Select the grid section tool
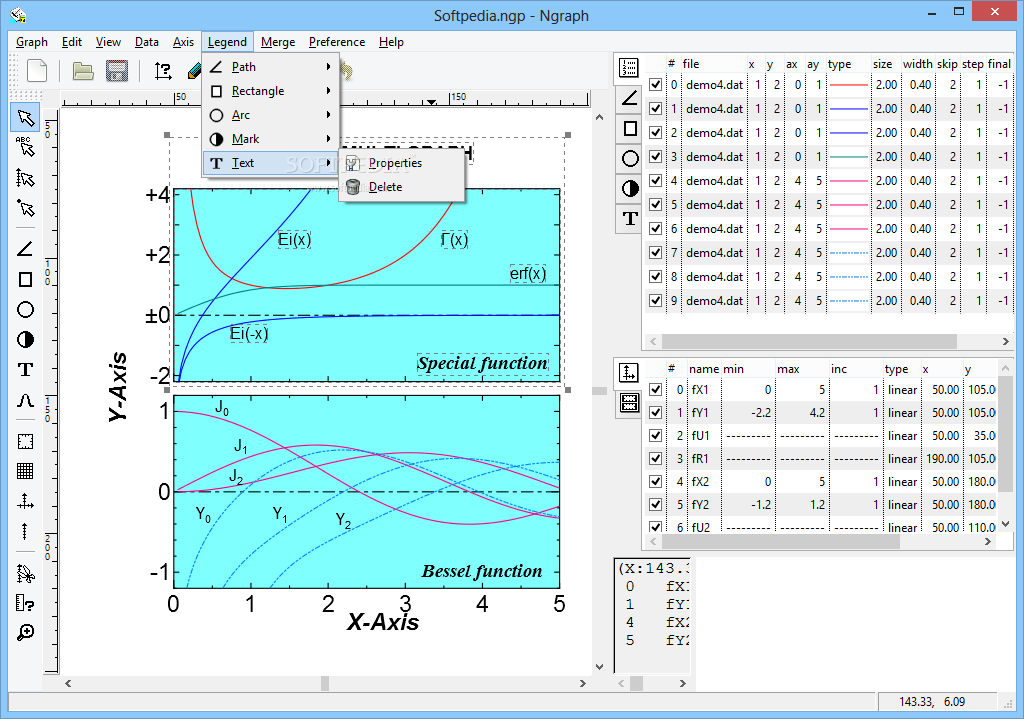Viewport: 1024px width, 719px height. (25, 471)
